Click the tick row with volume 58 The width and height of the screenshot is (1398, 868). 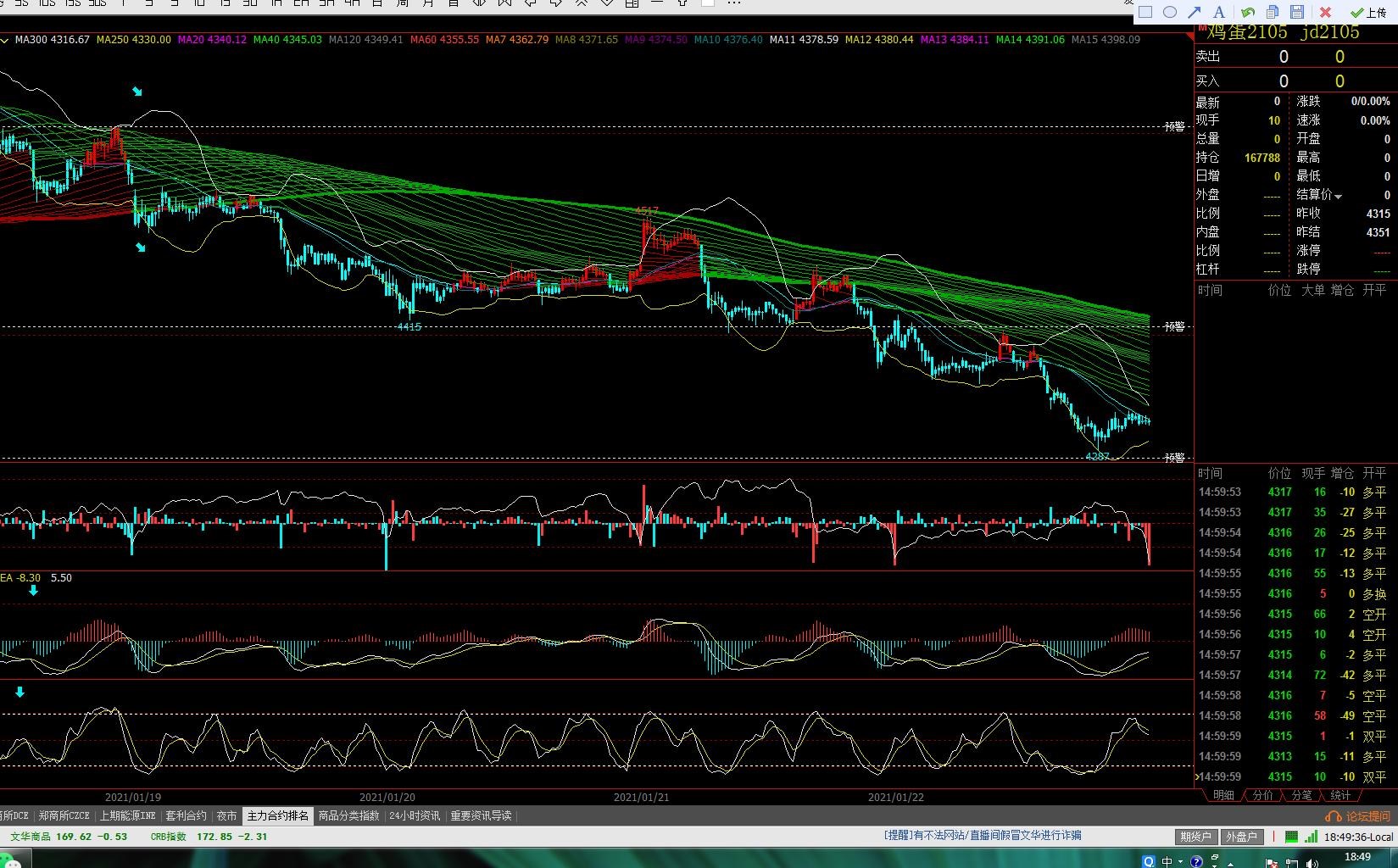tap(1293, 716)
